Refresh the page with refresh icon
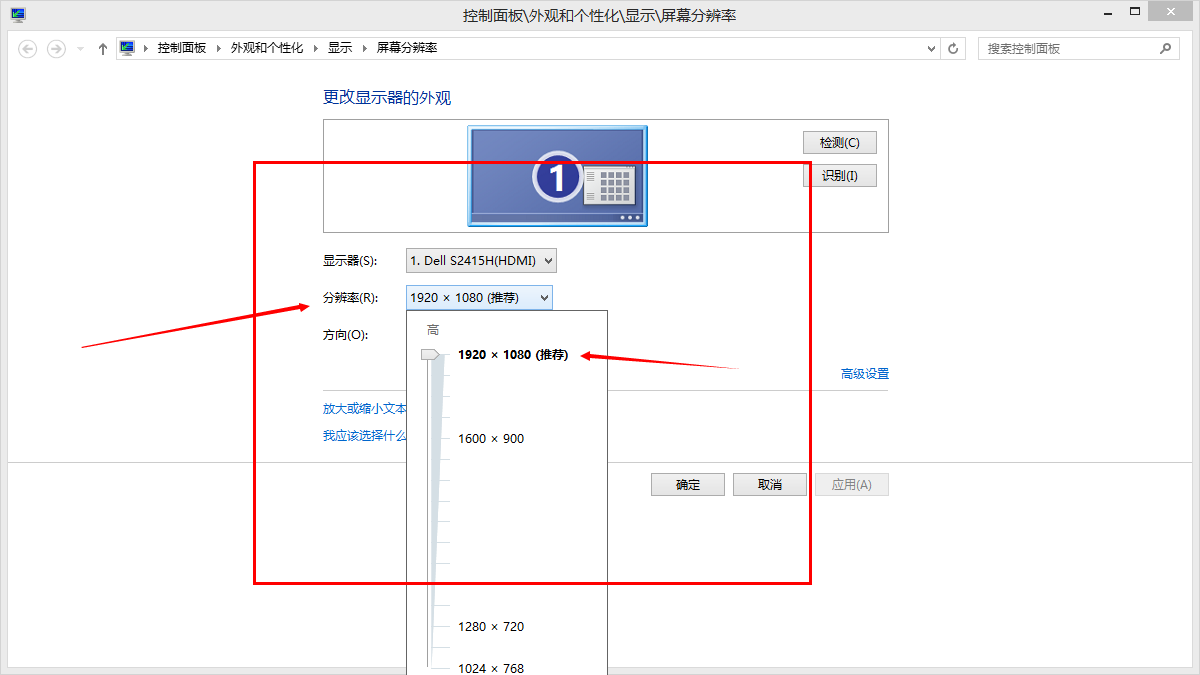The image size is (1200, 675). 954,48
